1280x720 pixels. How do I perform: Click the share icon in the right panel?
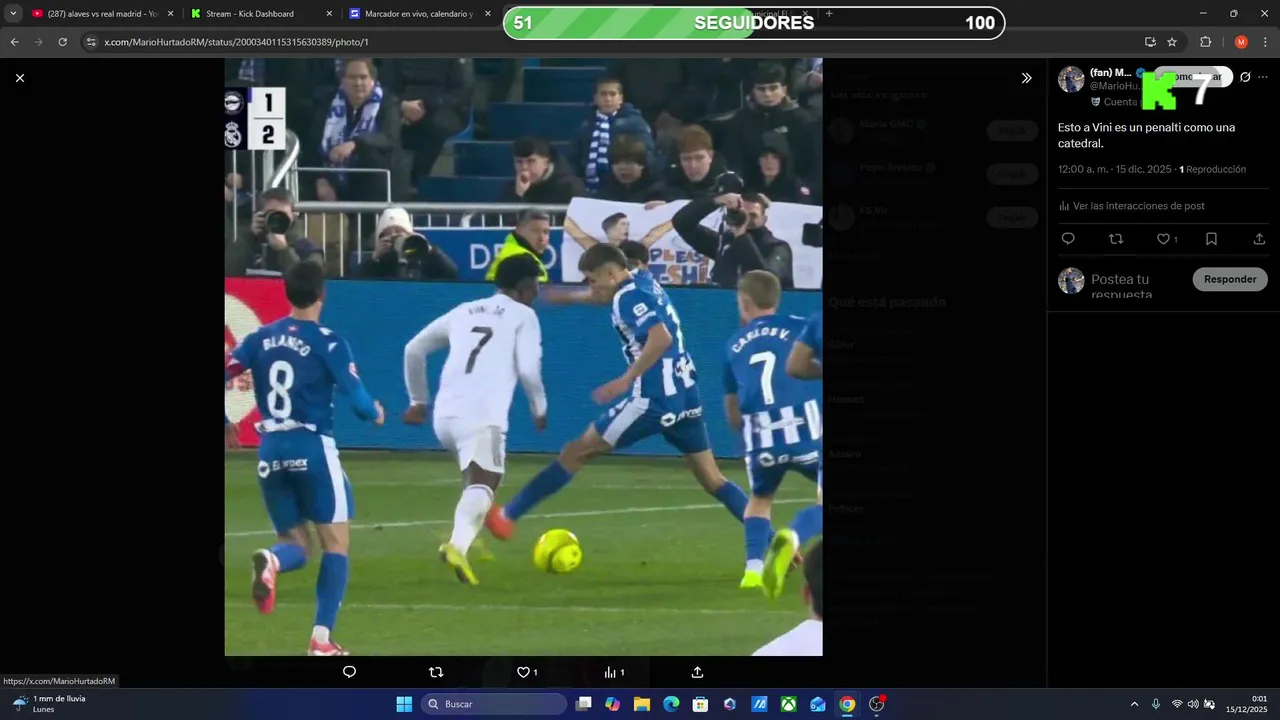pos(1259,239)
